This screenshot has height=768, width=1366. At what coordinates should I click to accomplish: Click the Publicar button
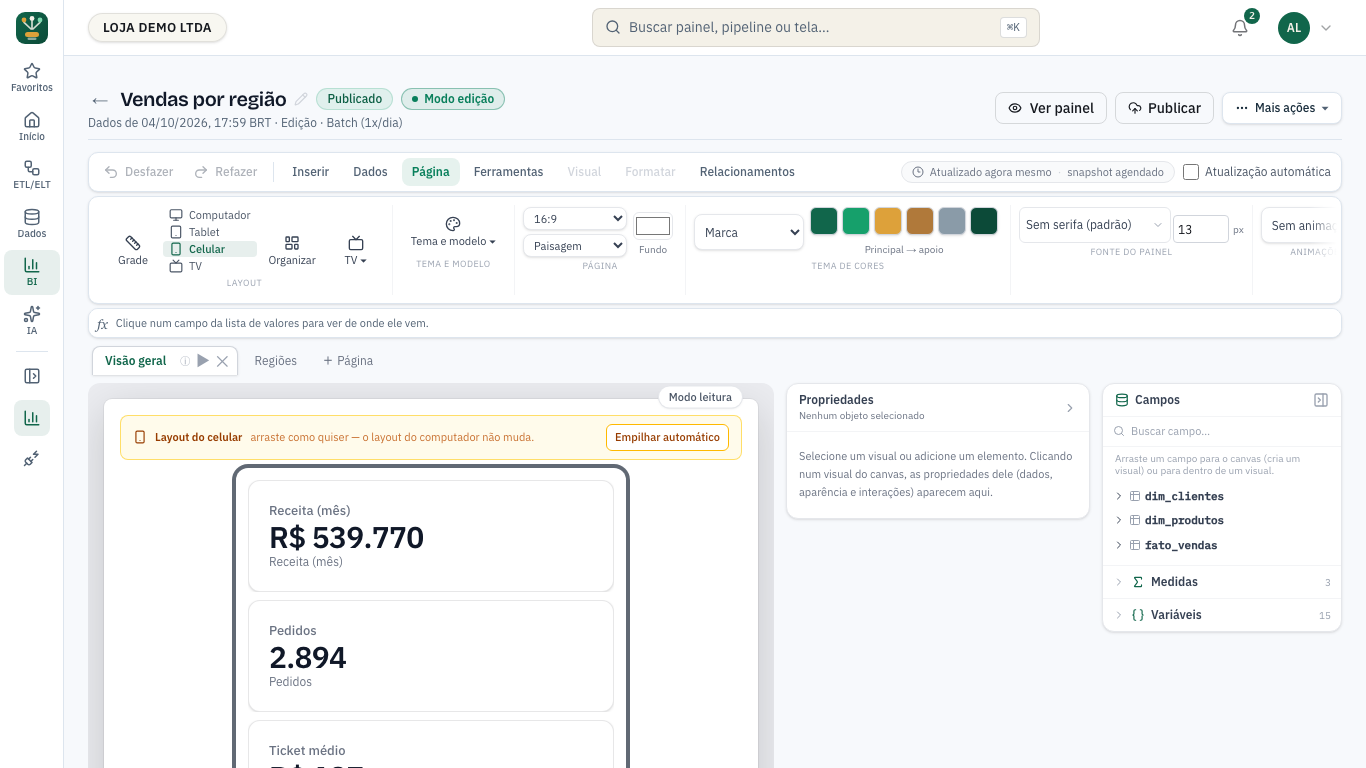(x=1165, y=108)
